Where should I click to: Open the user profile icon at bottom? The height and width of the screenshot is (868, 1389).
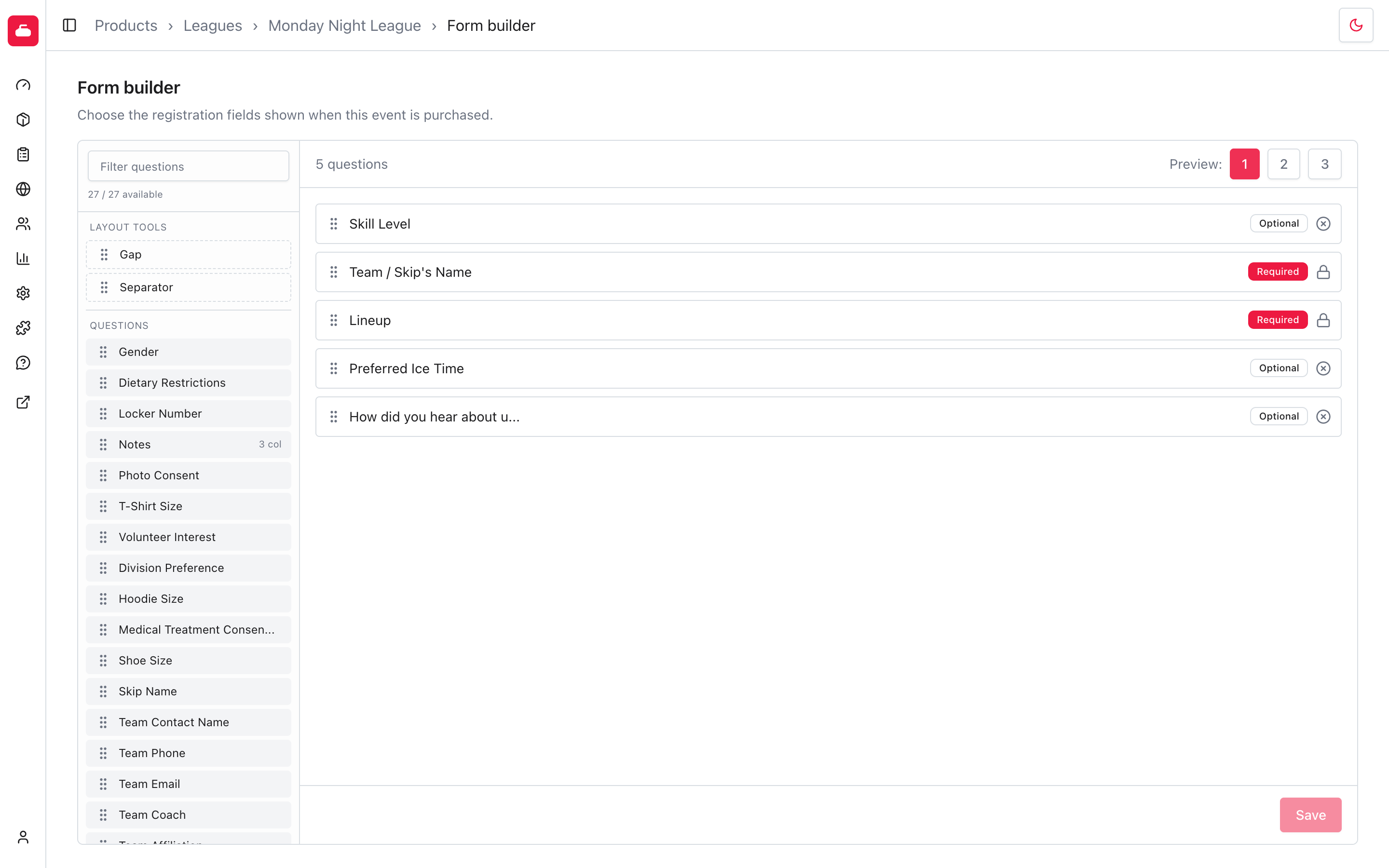point(23,837)
